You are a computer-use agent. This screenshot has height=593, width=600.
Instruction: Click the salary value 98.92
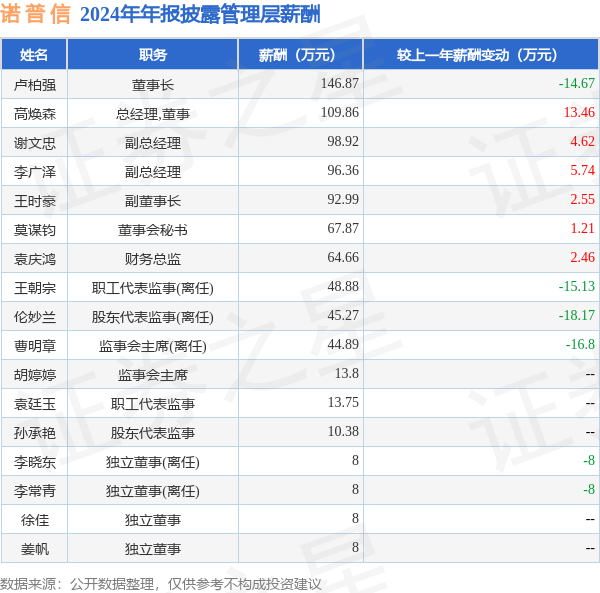pos(343,142)
